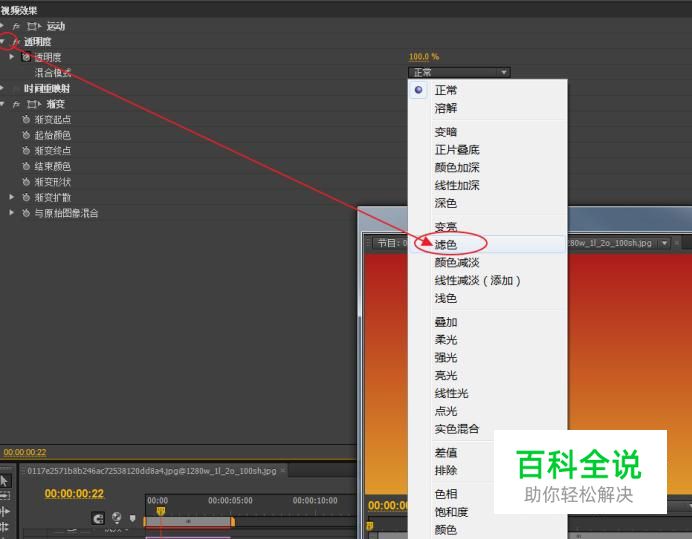Toggle animation stopwatch for 渐变扩散

click(x=26, y=197)
